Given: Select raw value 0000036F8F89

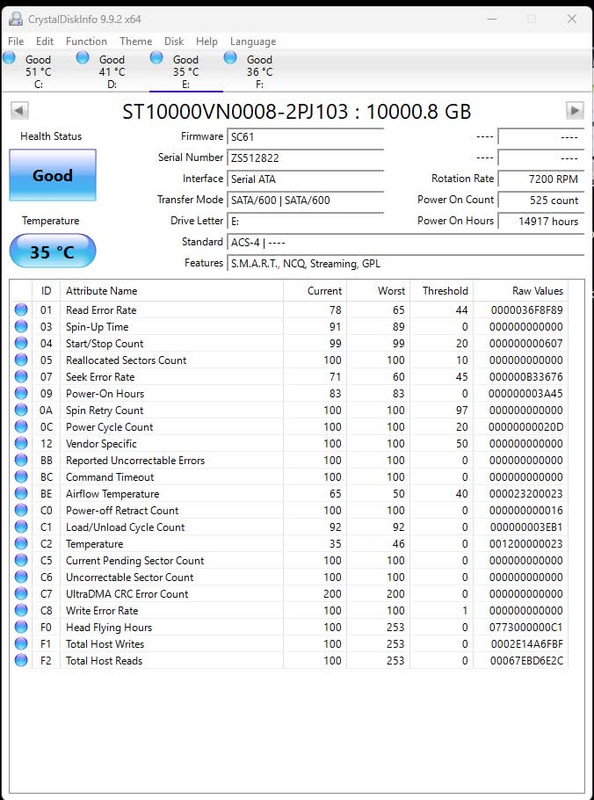Looking at the screenshot, I should [x=527, y=310].
